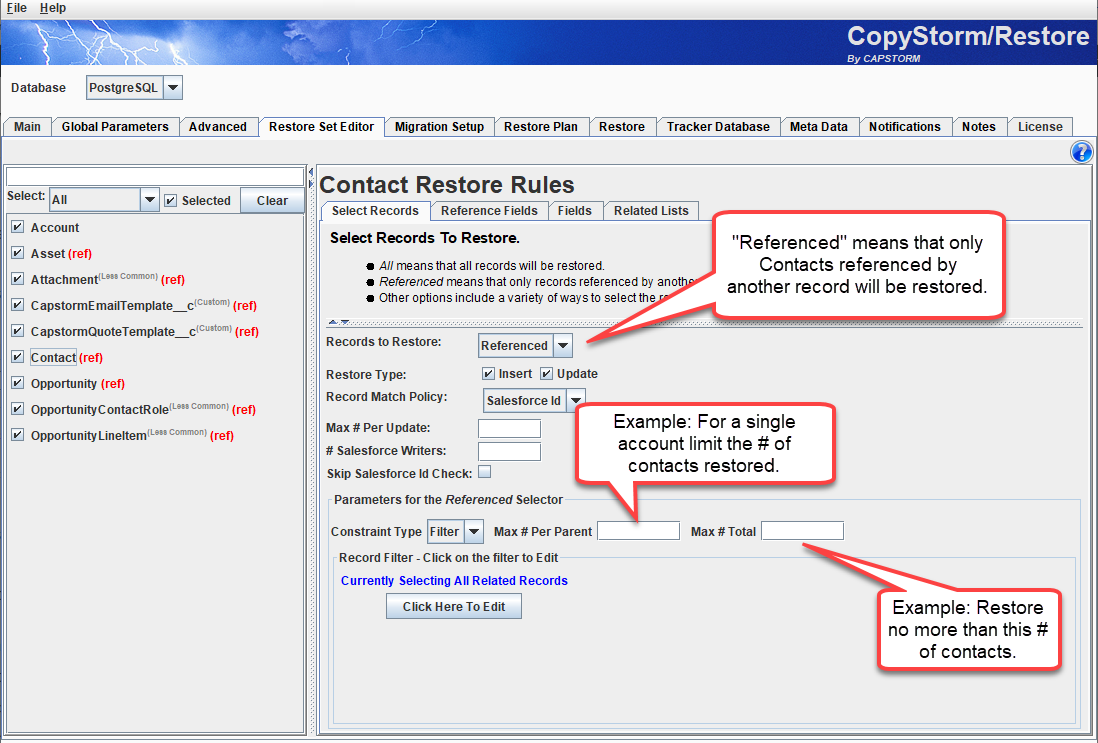Select the Attachment (ref) row label
1098x743 pixels.
click(108, 279)
